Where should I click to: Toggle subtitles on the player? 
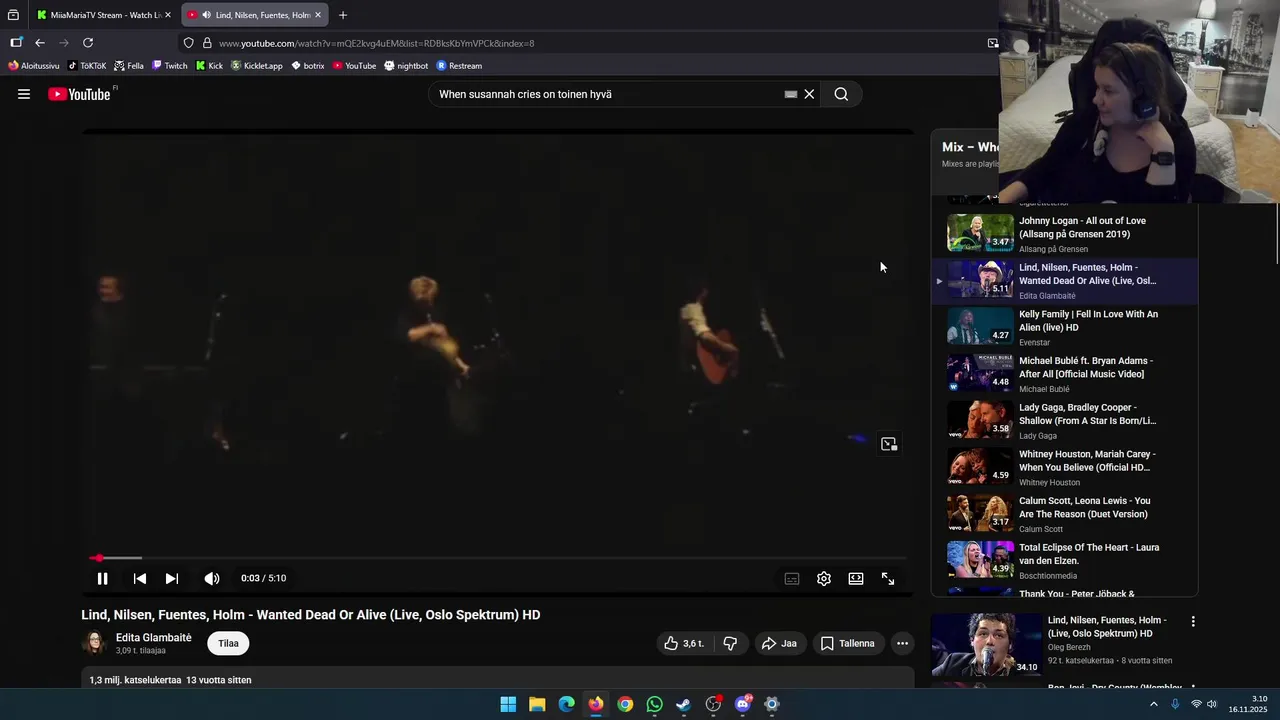[792, 578]
